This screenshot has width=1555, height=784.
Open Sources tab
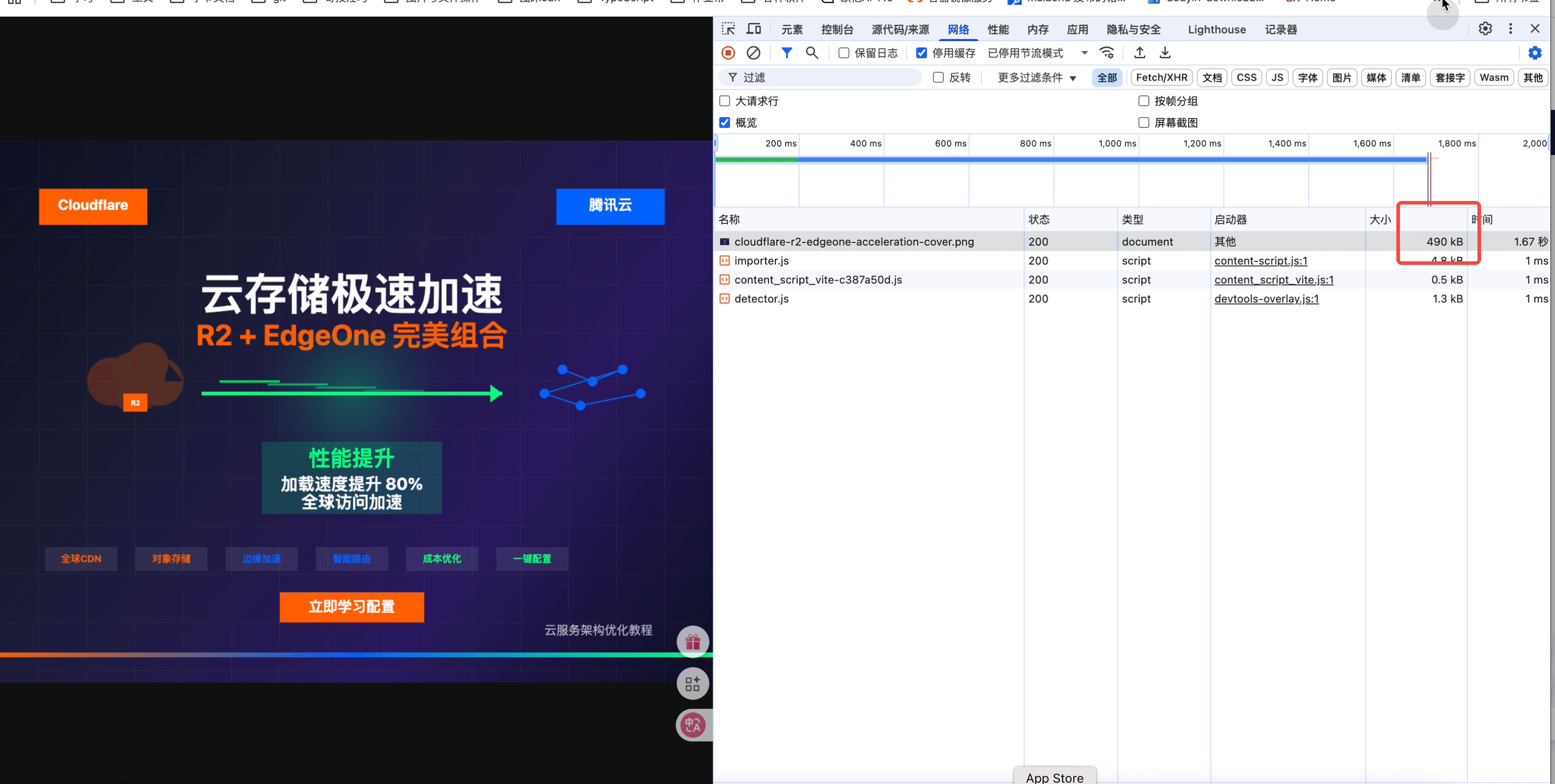(x=900, y=30)
